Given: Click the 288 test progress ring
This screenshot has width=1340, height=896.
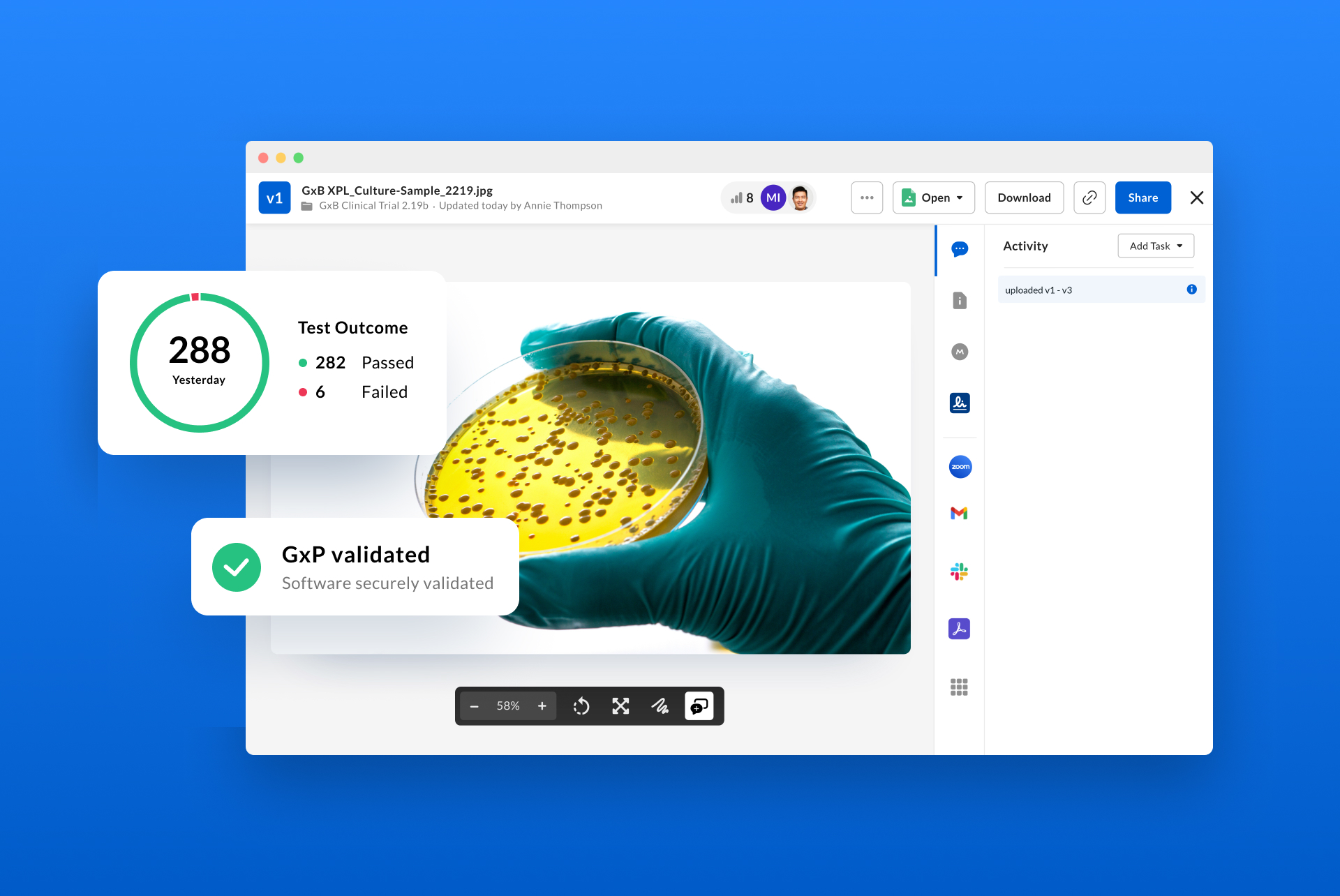Looking at the screenshot, I should (x=200, y=363).
